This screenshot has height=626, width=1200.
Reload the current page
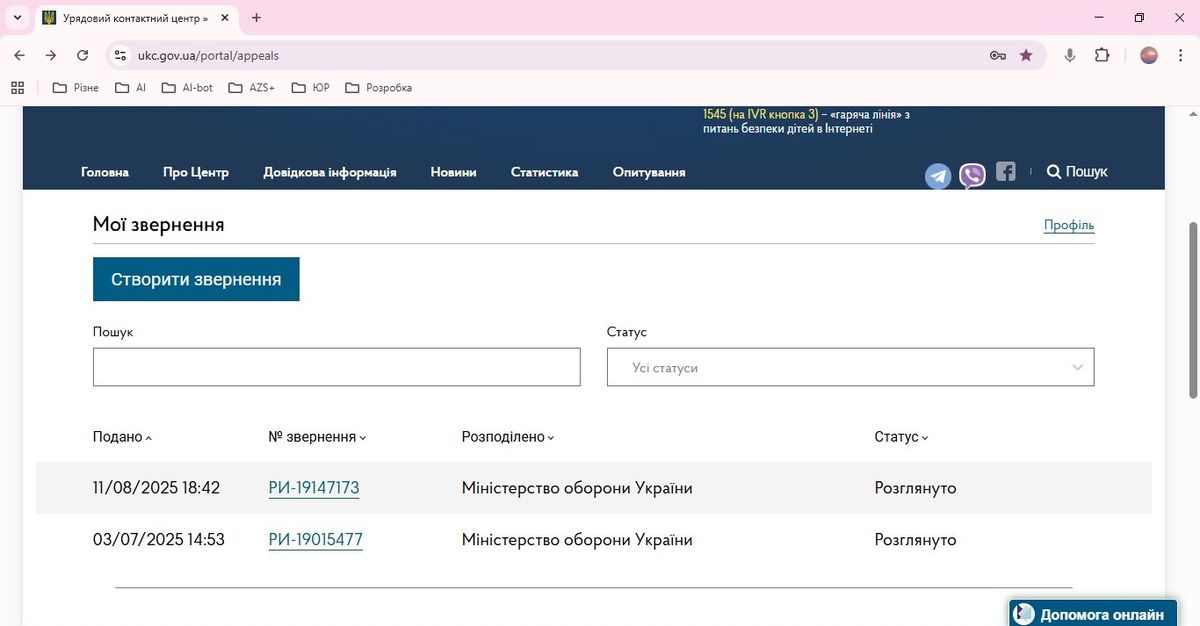point(83,55)
